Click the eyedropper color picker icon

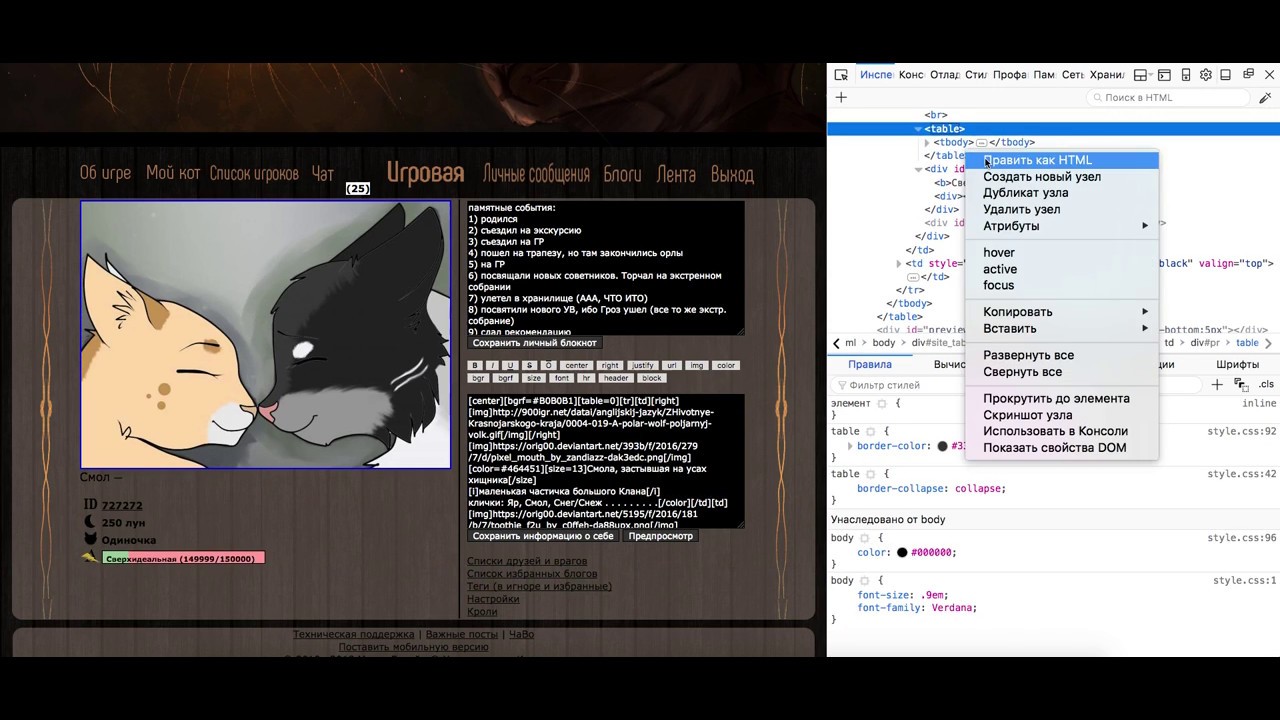1265,97
